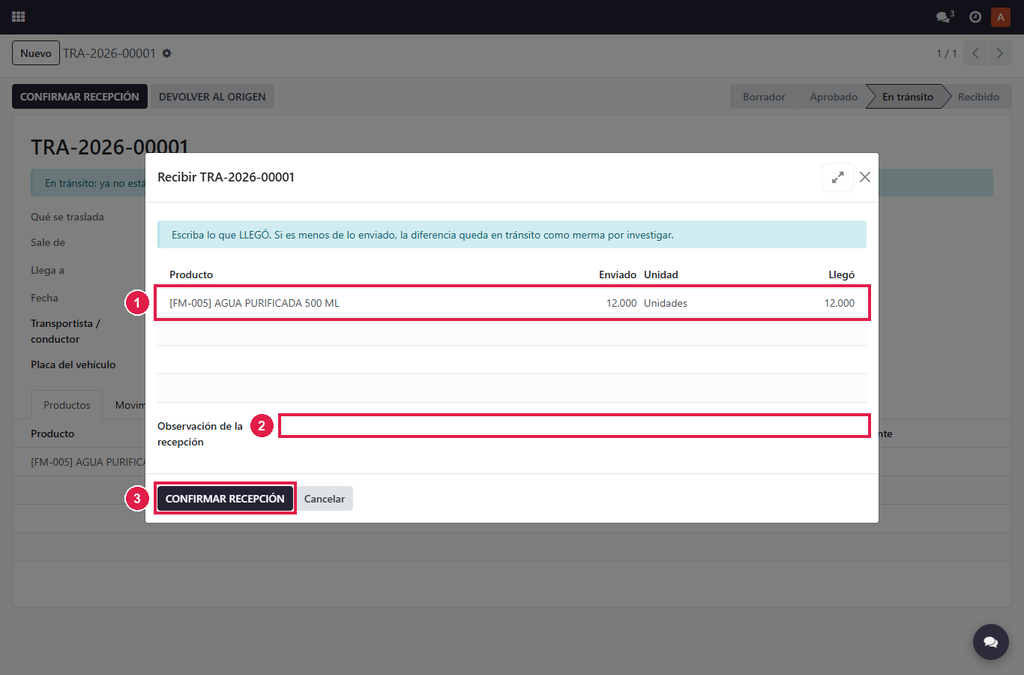Click the Nuevo button

click(x=36, y=54)
